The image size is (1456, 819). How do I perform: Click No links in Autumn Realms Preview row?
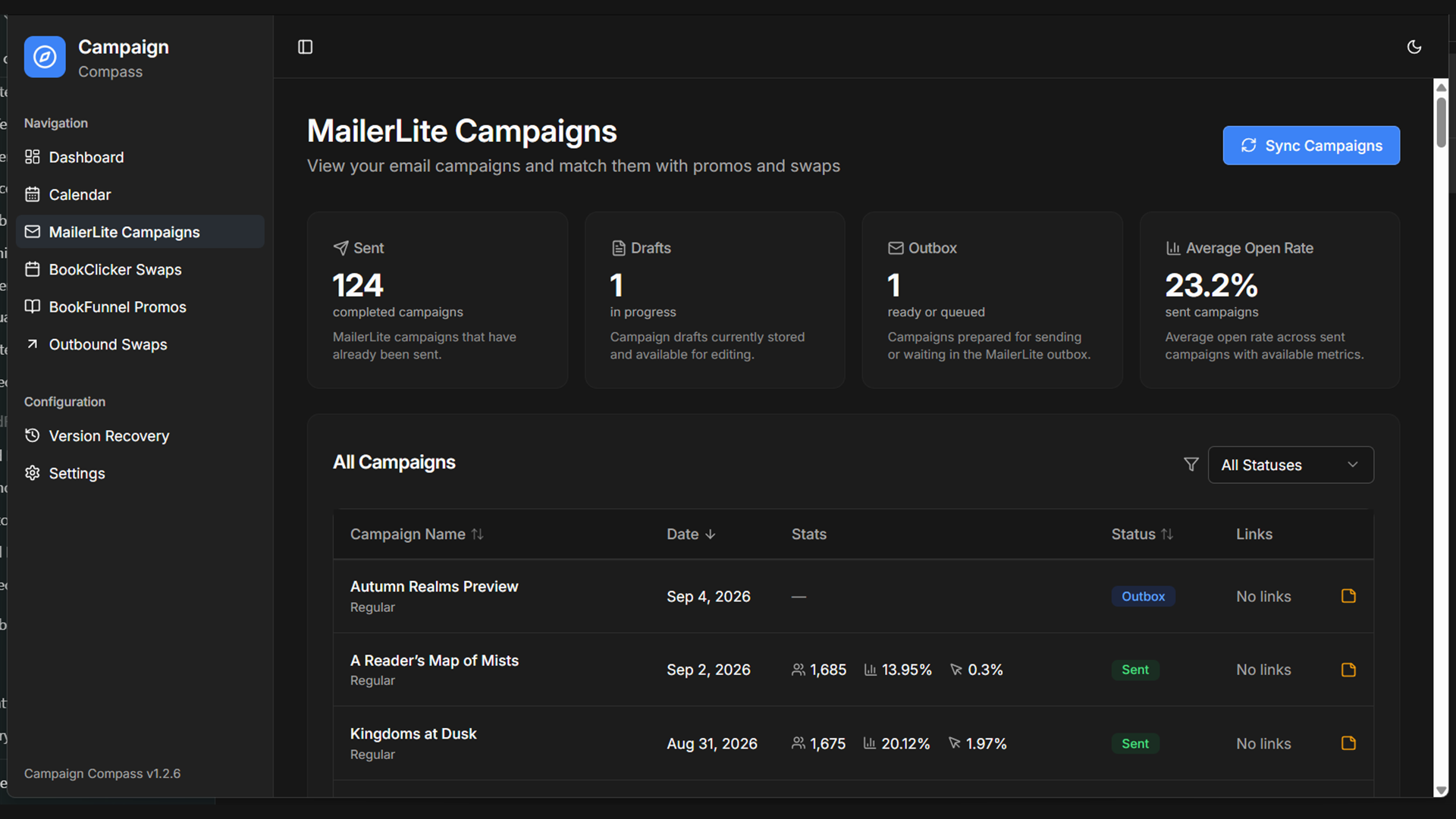click(x=1263, y=597)
